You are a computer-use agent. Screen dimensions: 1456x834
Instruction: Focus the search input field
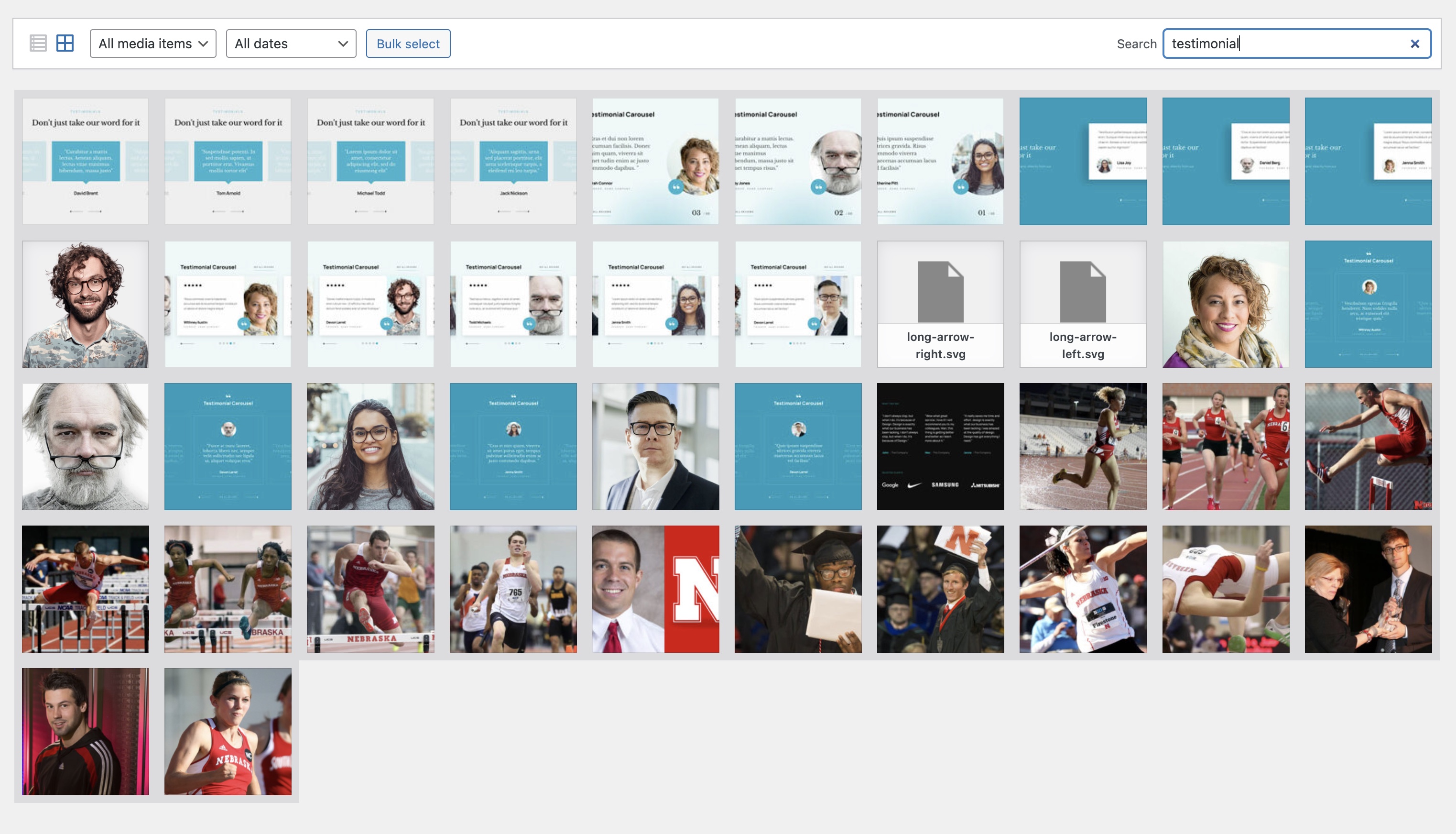(x=1285, y=44)
